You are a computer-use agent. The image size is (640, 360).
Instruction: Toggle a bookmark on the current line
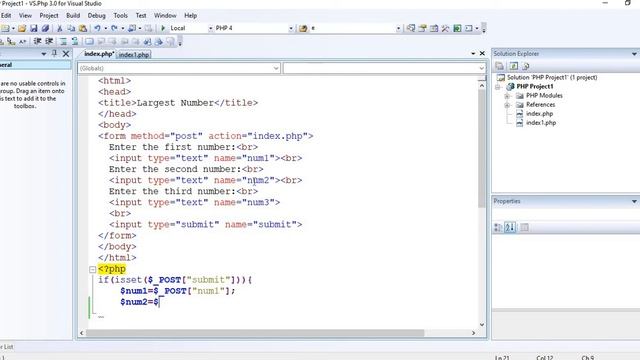coord(89,41)
